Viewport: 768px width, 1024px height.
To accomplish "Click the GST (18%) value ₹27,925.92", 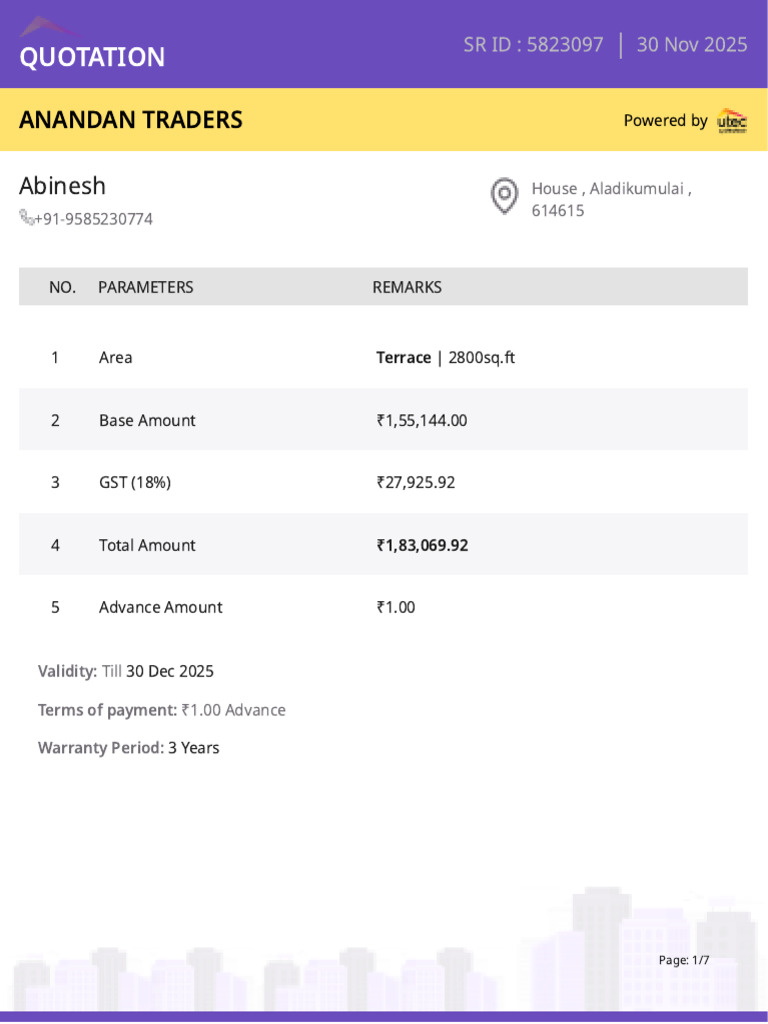I will [x=416, y=483].
